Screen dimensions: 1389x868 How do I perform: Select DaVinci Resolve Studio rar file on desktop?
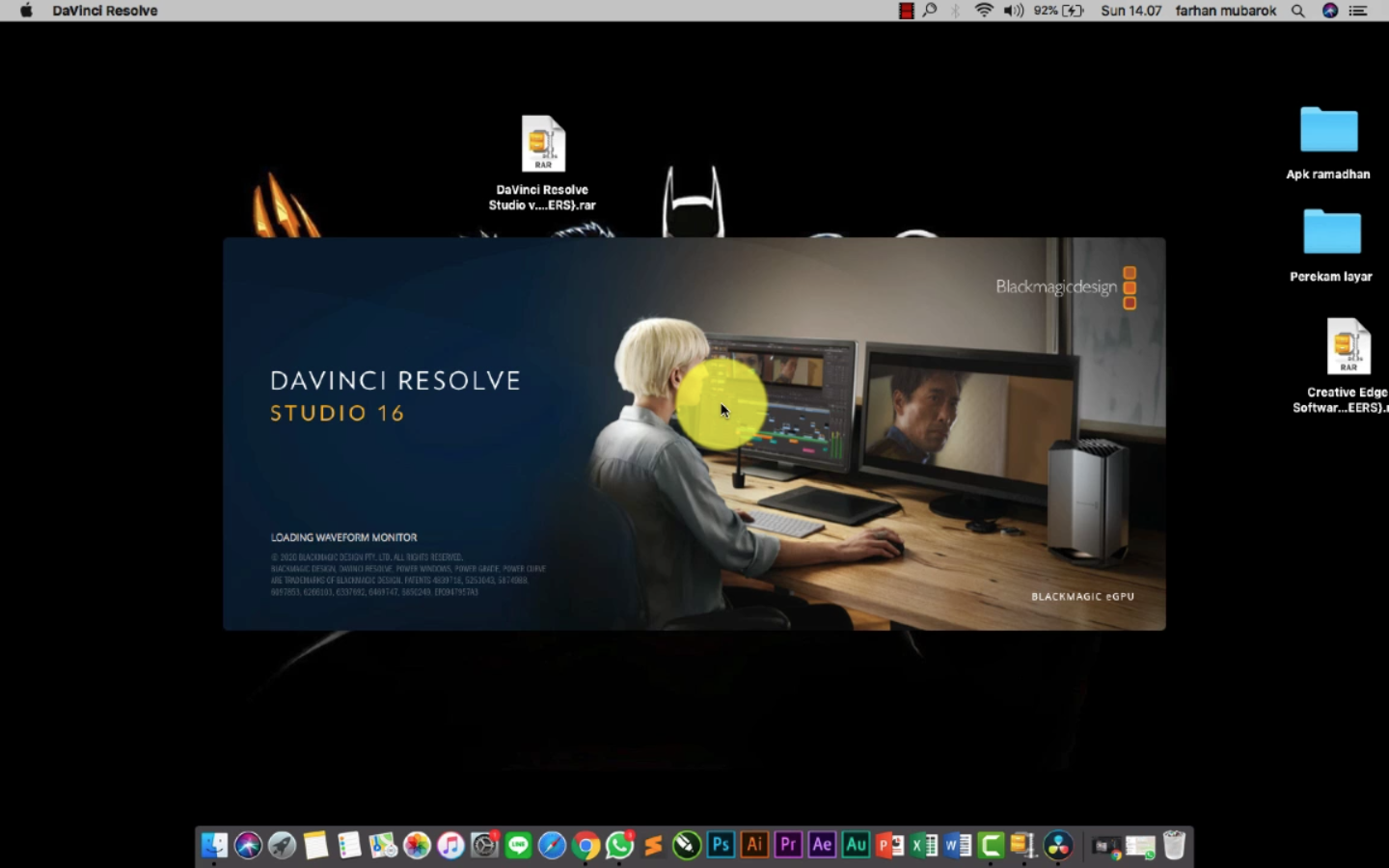click(543, 163)
